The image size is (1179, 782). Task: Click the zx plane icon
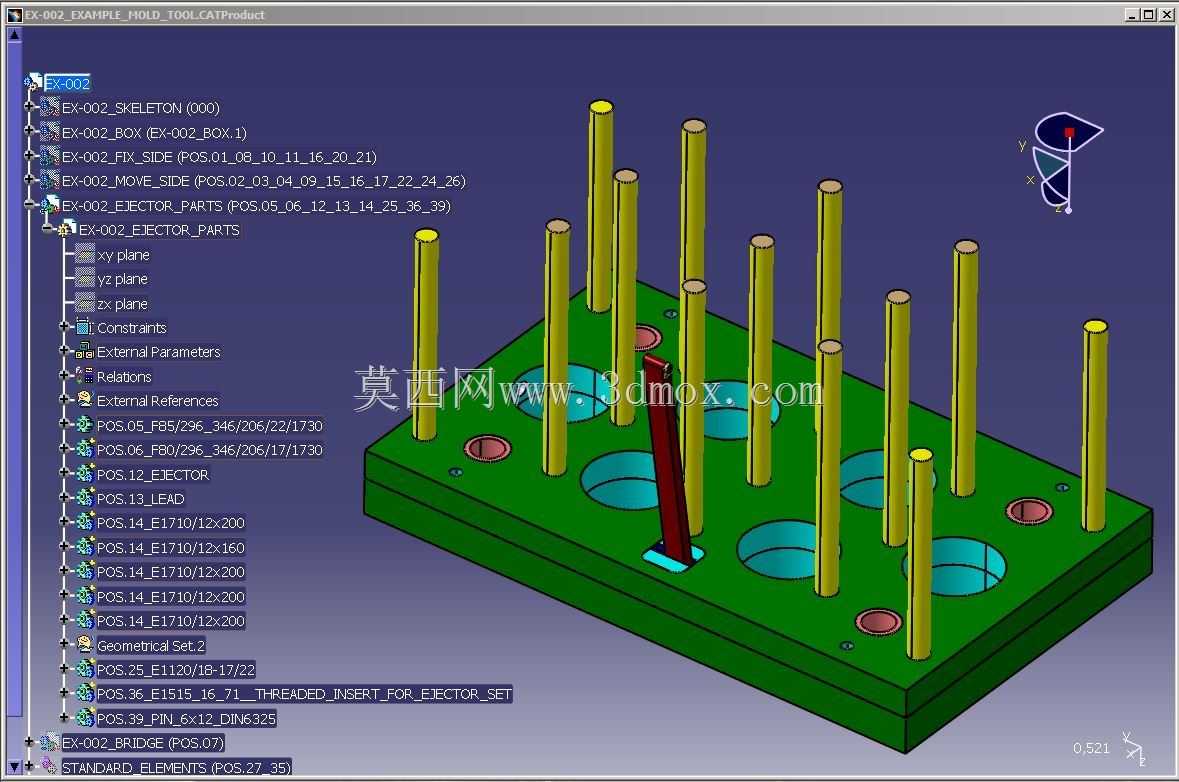tap(85, 303)
